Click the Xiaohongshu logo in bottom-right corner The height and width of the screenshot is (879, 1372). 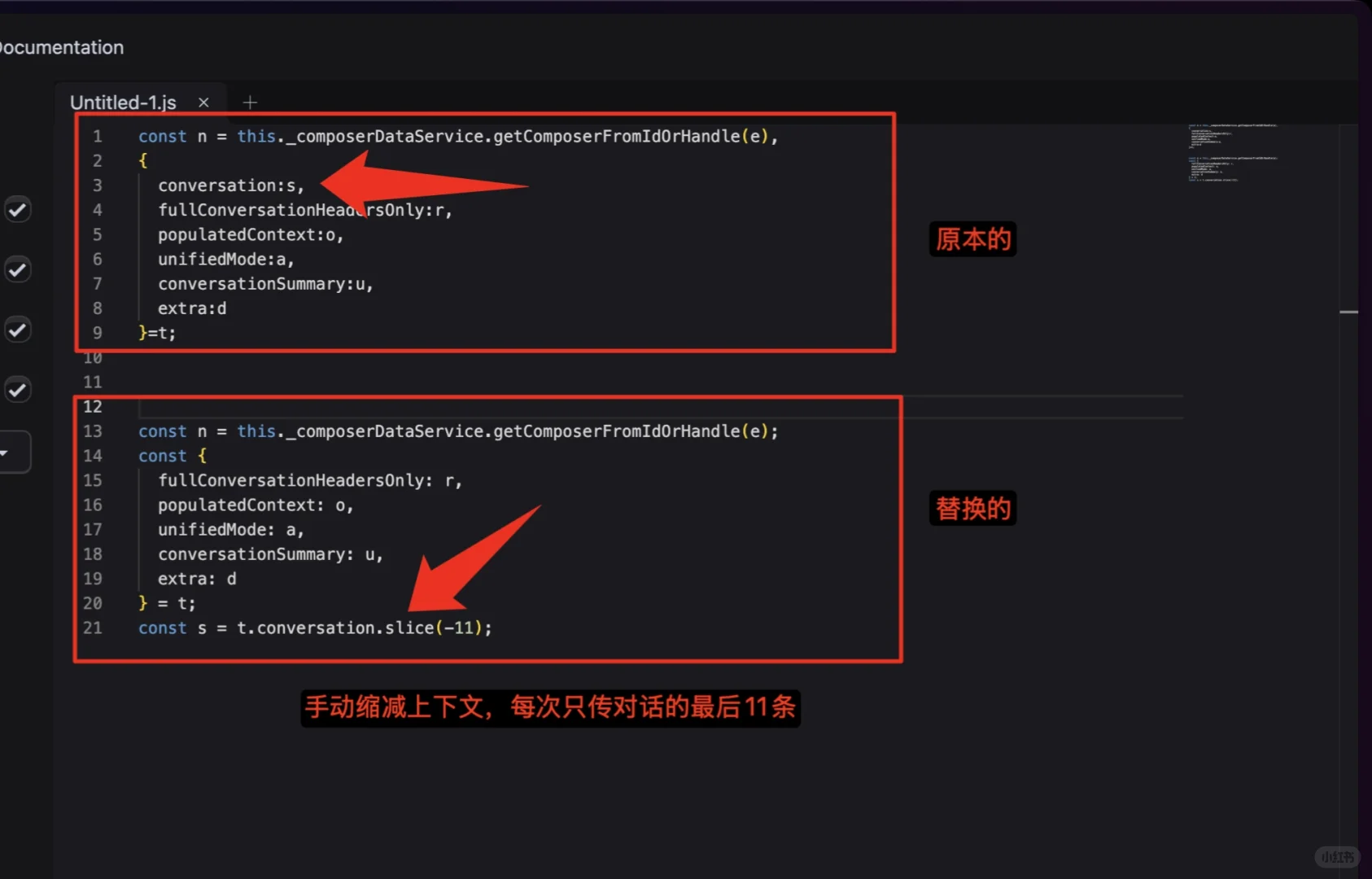1337,856
